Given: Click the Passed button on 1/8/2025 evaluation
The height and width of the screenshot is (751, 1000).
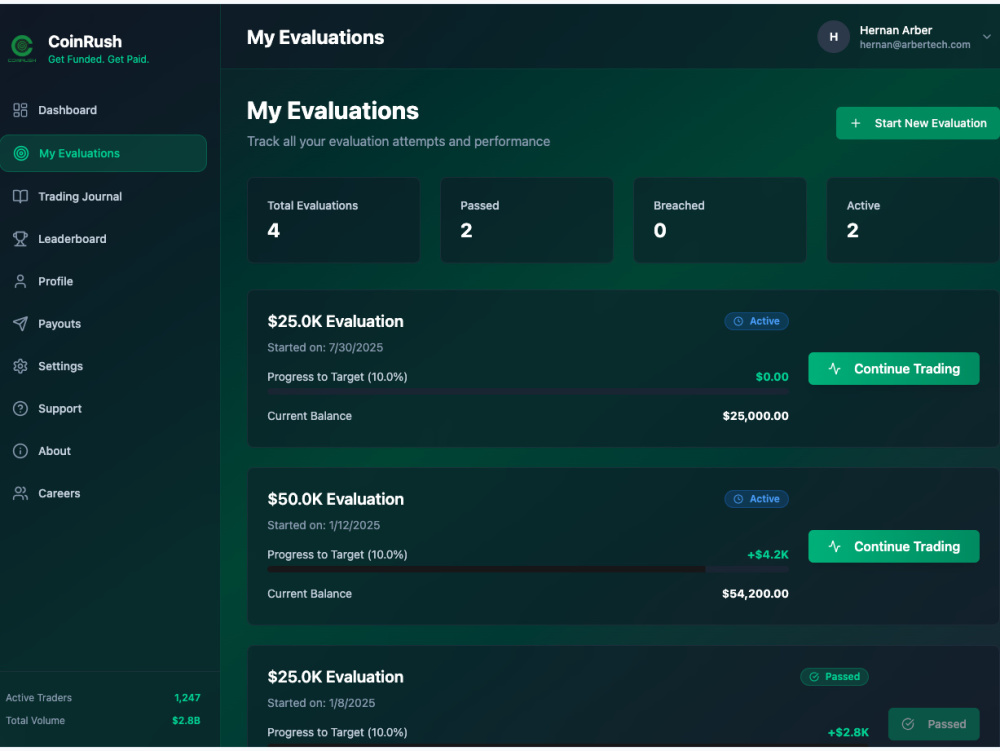Looking at the screenshot, I should 934,724.
